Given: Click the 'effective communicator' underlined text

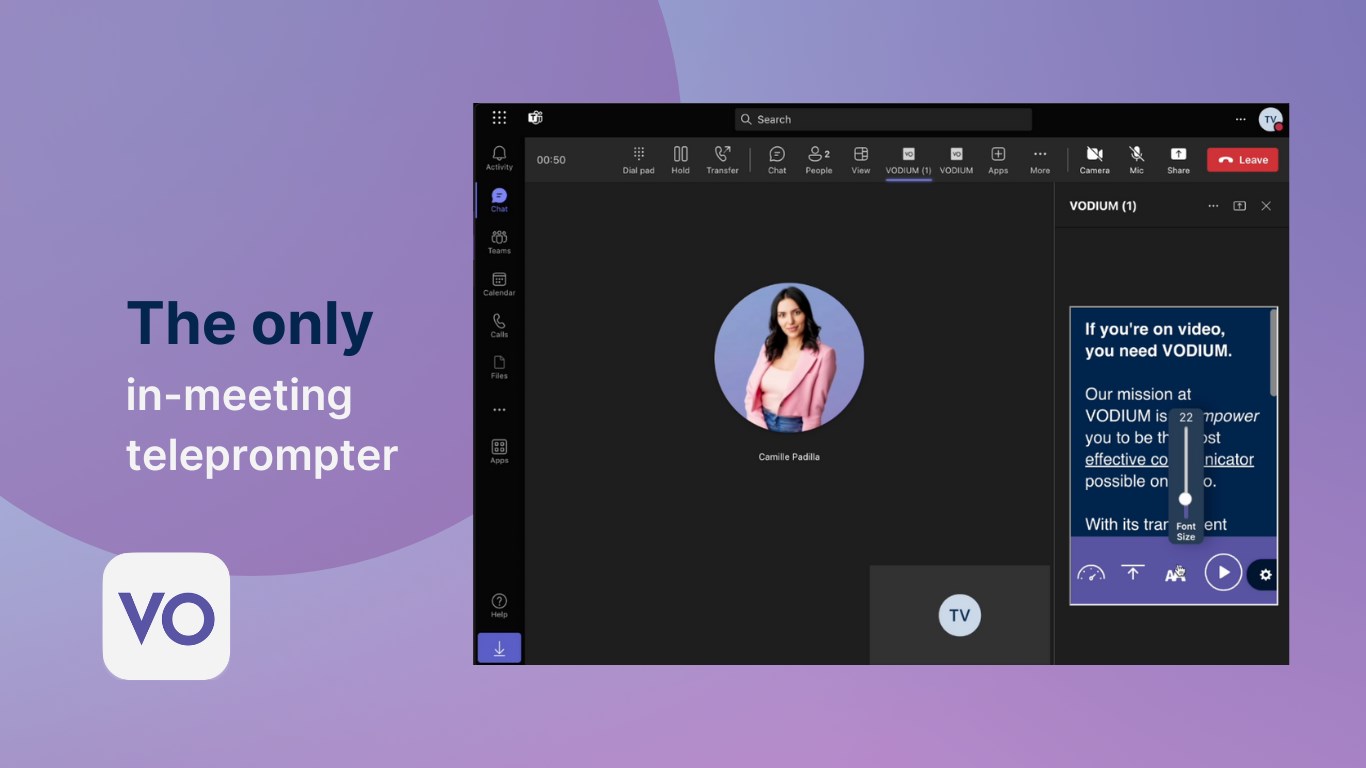Looking at the screenshot, I should pos(1169,459).
